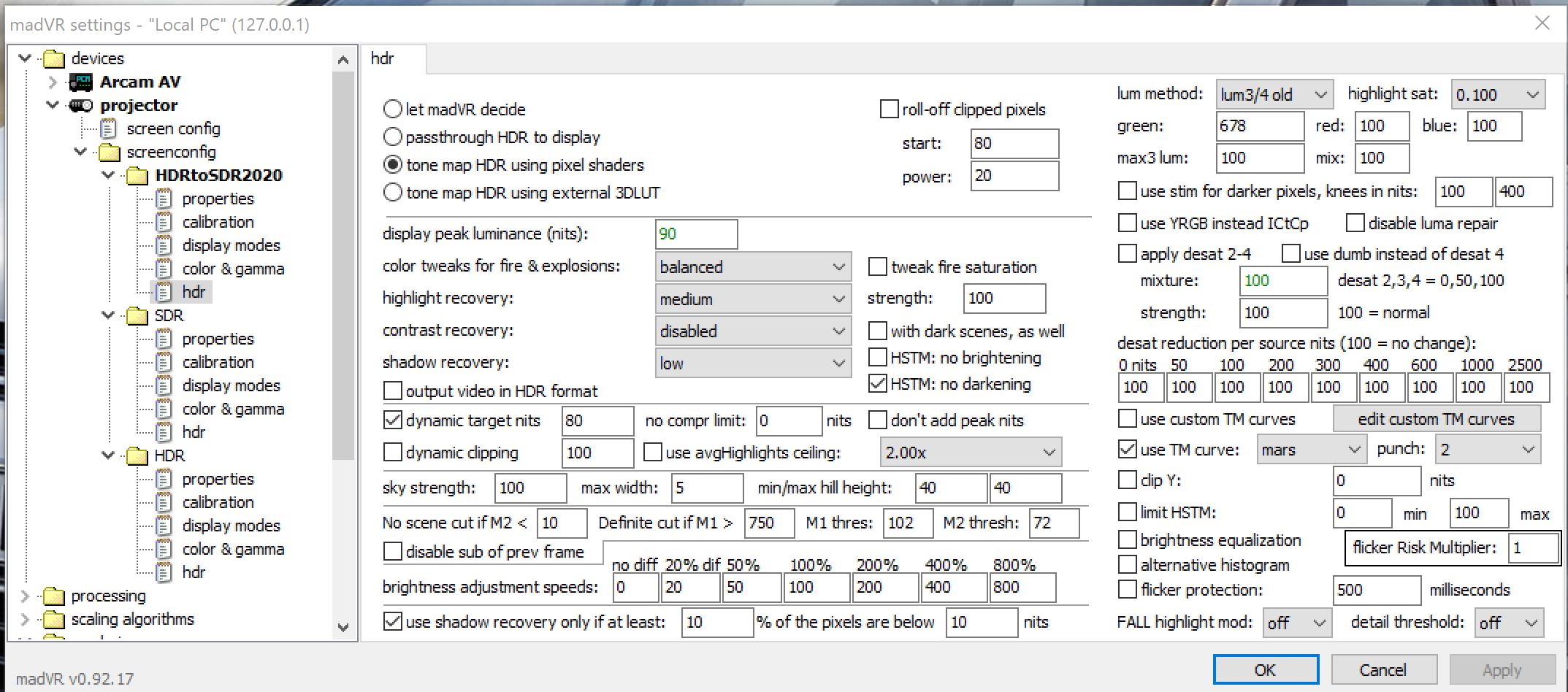1568x692 pixels.
Task: Click the processing folder icon
Action: click(53, 596)
